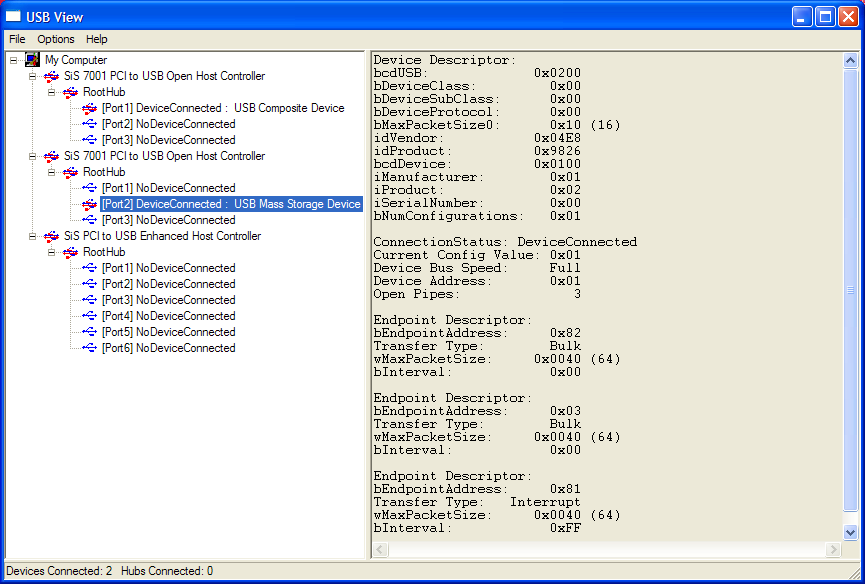865x584 pixels.
Task: Open the Options menu
Action: 55,39
